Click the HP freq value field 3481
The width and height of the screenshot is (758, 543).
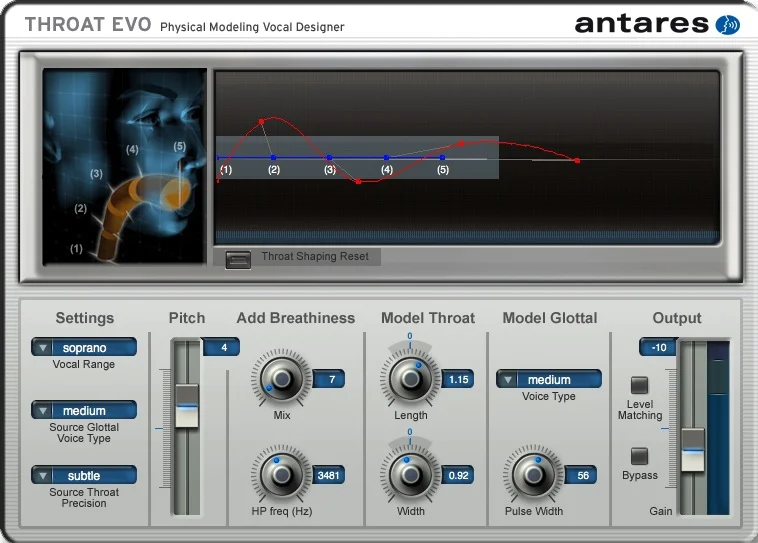point(329,475)
